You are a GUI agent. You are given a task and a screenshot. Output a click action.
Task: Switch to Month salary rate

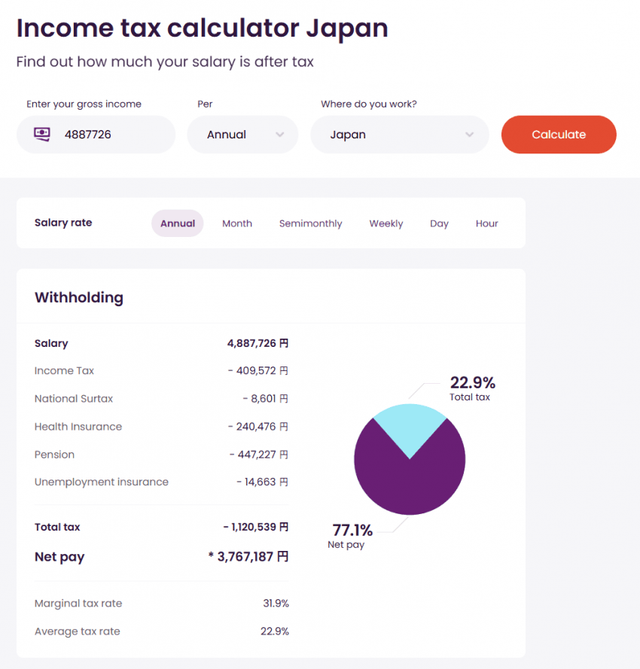tap(237, 223)
